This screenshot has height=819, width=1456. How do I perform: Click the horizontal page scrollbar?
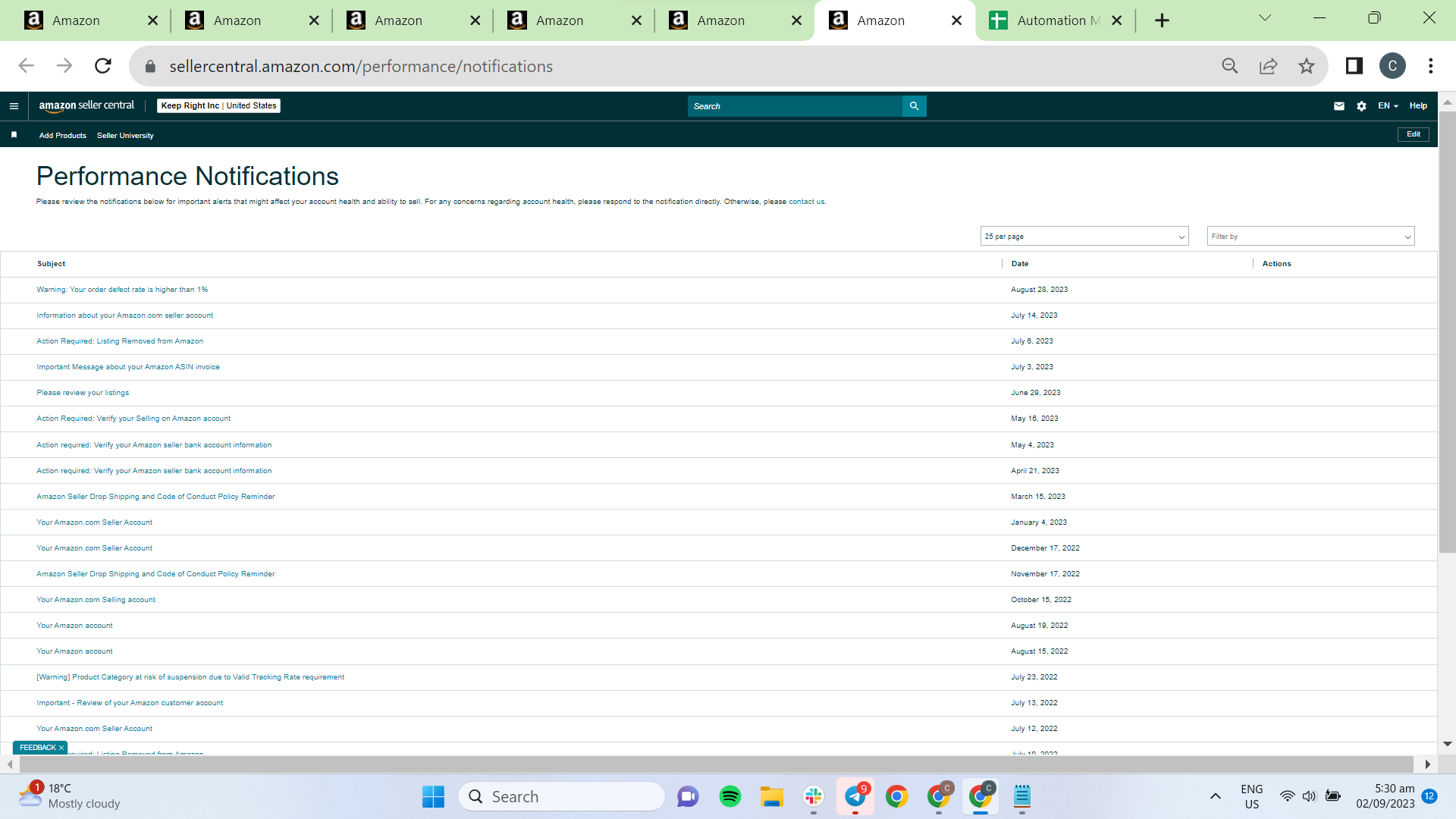pyautogui.click(x=717, y=764)
